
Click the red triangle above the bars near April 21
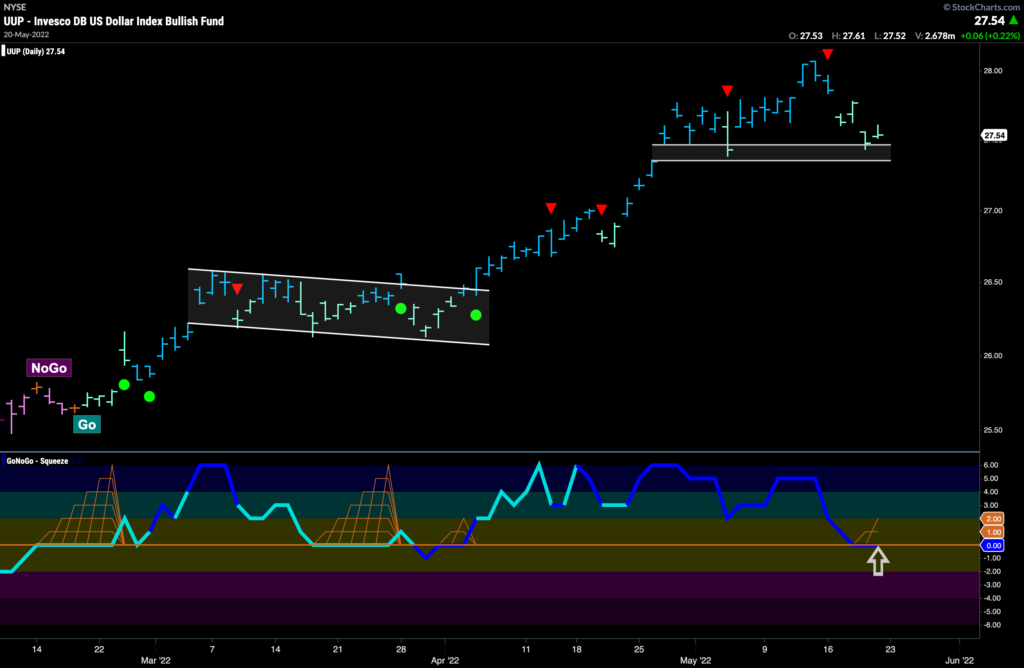click(x=601, y=210)
